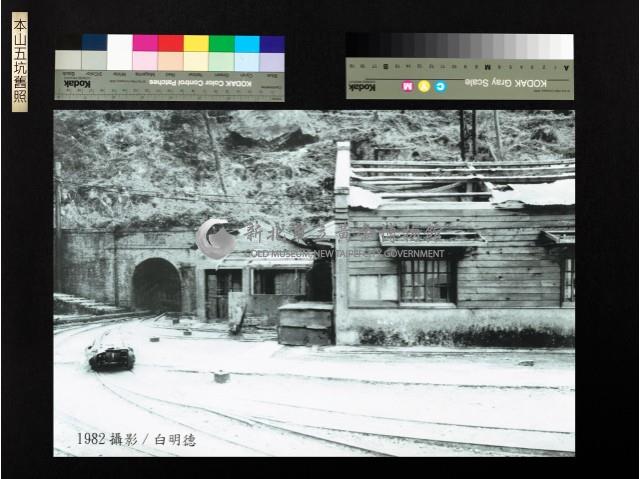Open the old mine photograph
The image size is (640, 479).
click(314, 283)
